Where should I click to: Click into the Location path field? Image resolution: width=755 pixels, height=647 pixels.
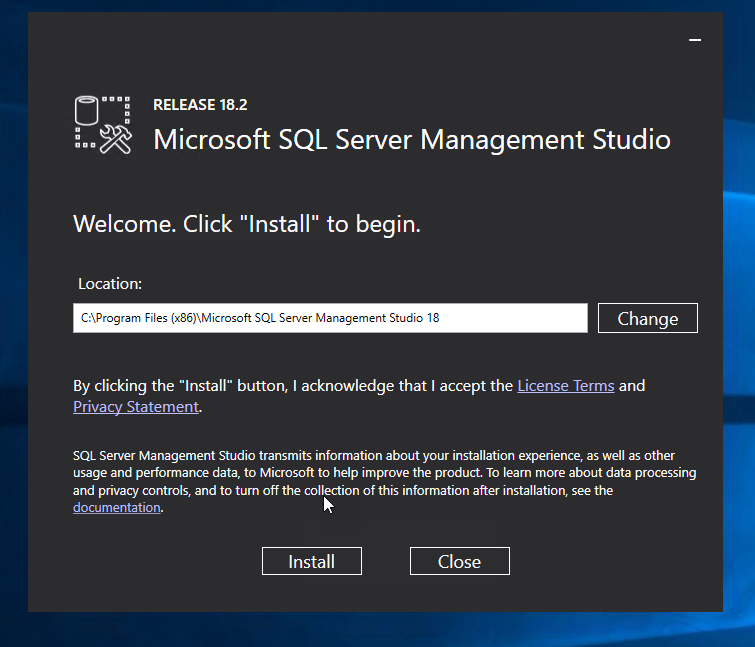click(330, 318)
